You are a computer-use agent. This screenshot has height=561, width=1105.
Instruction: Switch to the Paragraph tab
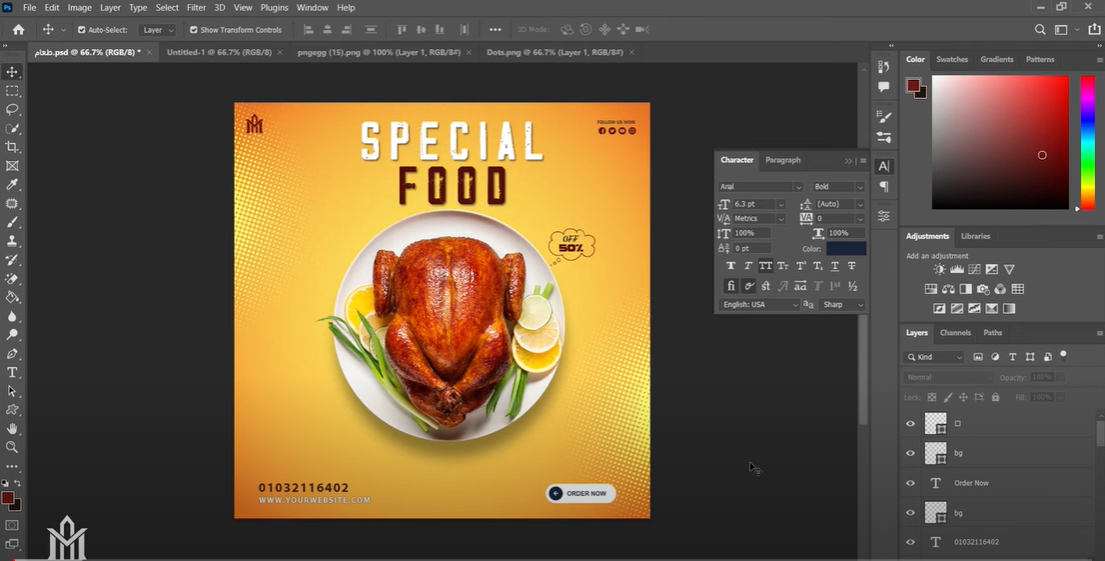[x=783, y=160]
